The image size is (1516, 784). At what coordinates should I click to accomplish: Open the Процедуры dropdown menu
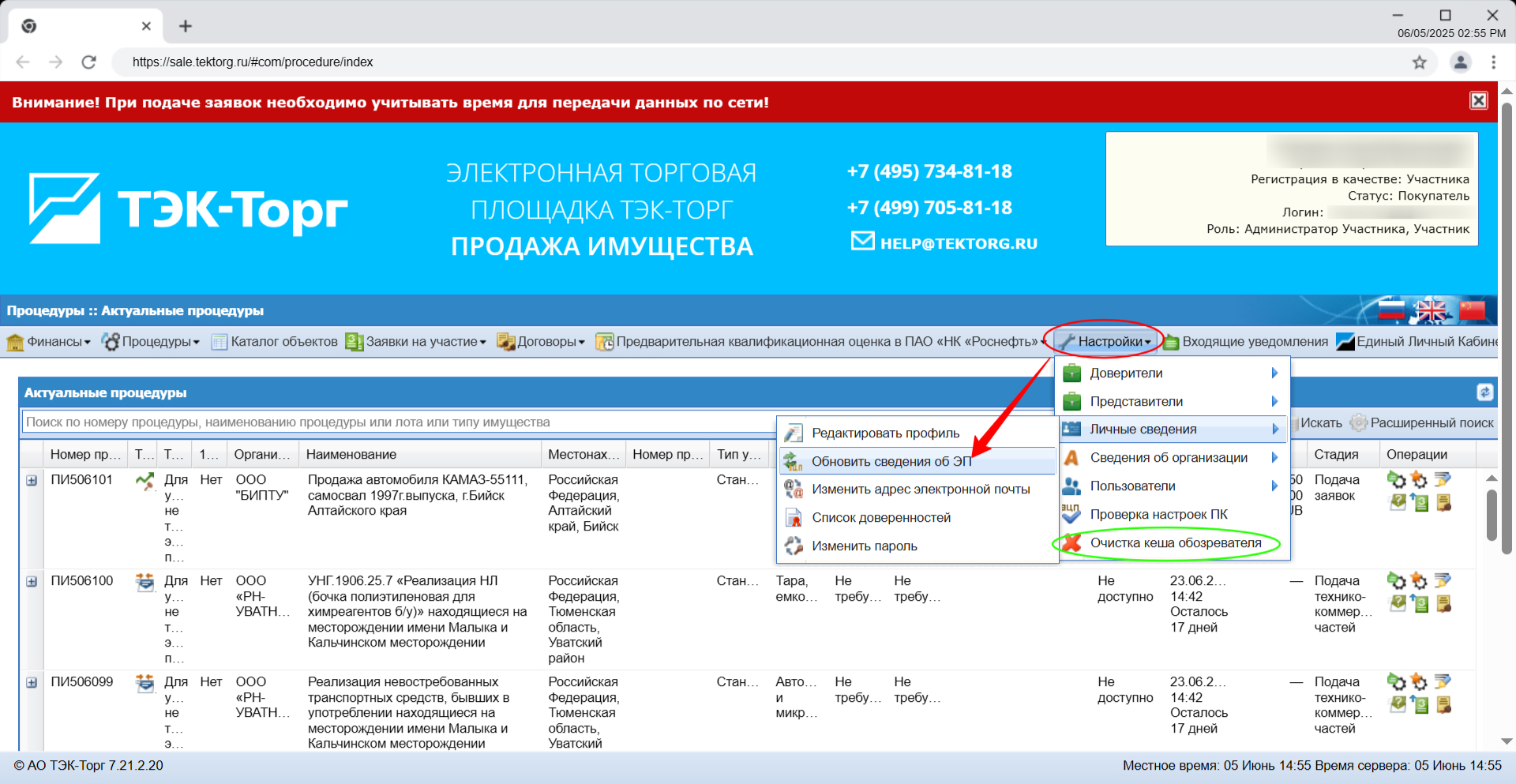pos(151,342)
